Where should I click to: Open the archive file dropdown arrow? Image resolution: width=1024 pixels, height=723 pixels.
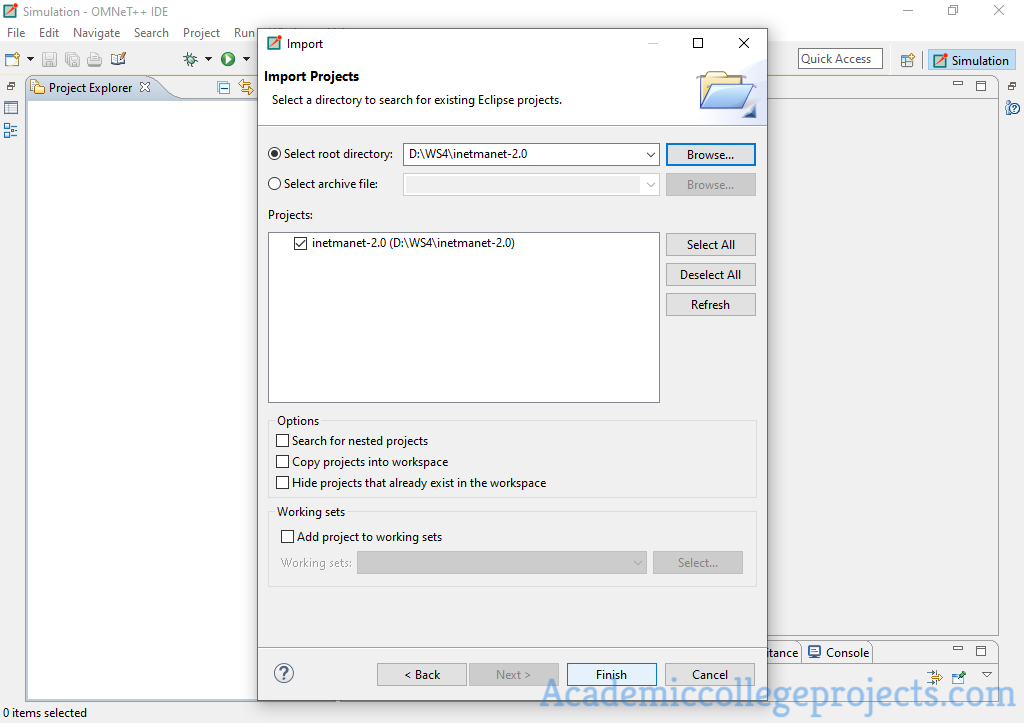click(650, 185)
